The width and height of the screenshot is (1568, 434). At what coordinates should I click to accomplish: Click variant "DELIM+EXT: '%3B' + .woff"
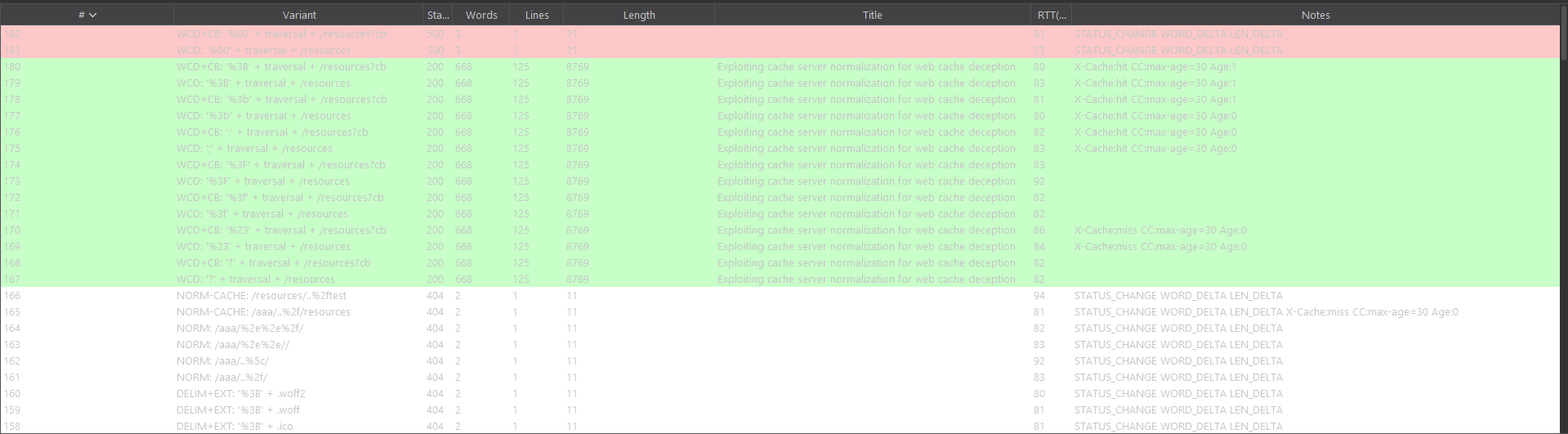(238, 410)
